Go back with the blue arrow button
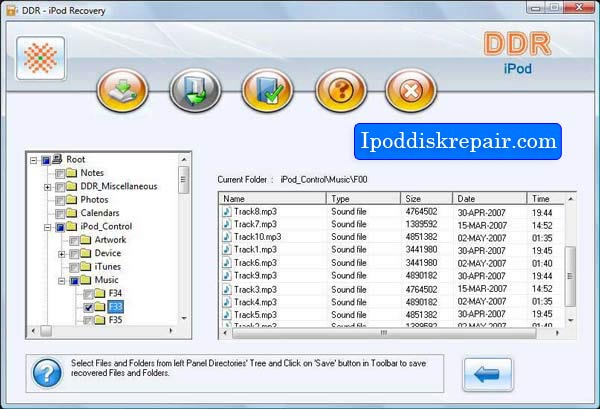 [x=488, y=375]
